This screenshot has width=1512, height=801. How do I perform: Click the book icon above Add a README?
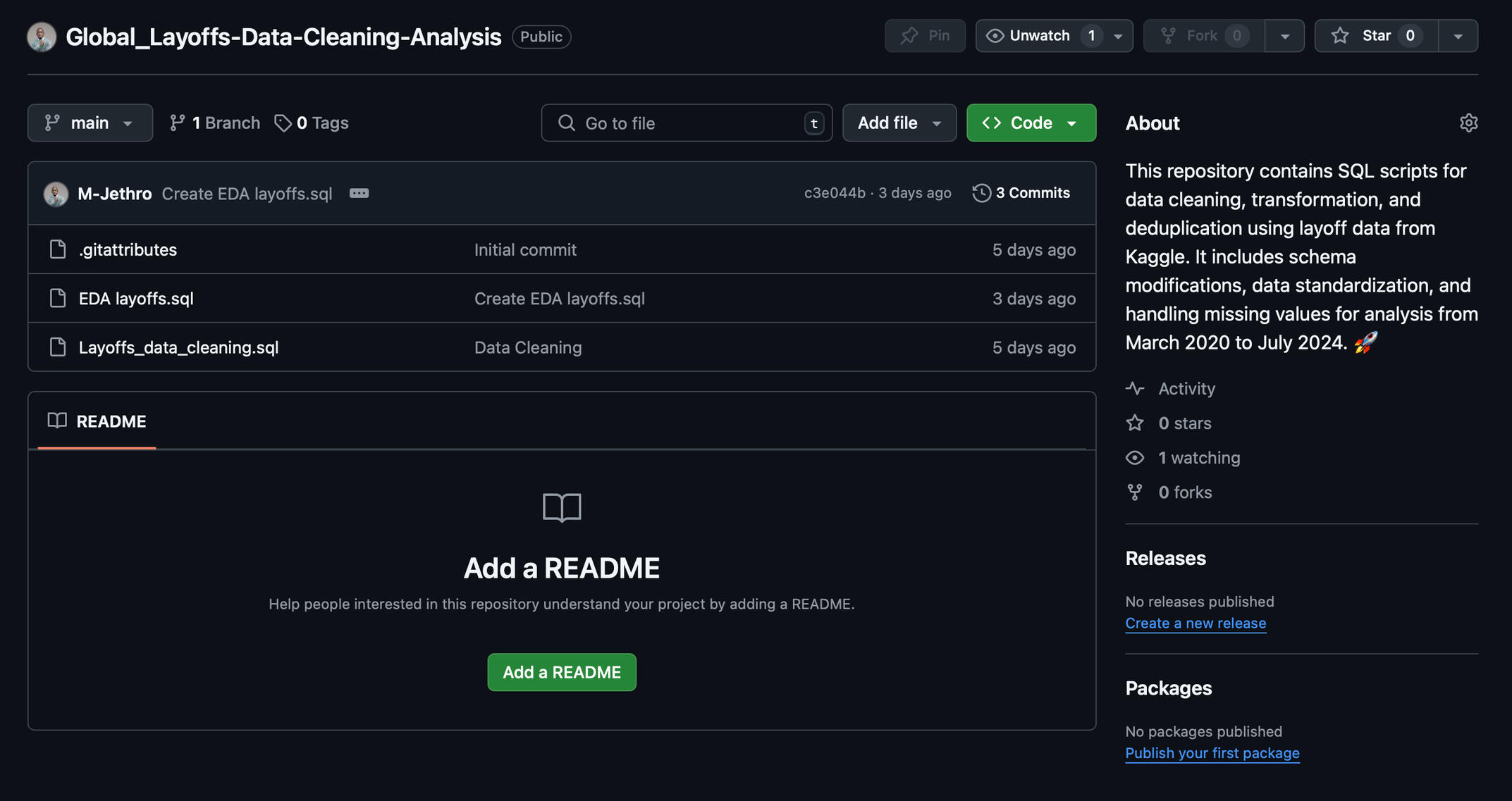coord(561,507)
